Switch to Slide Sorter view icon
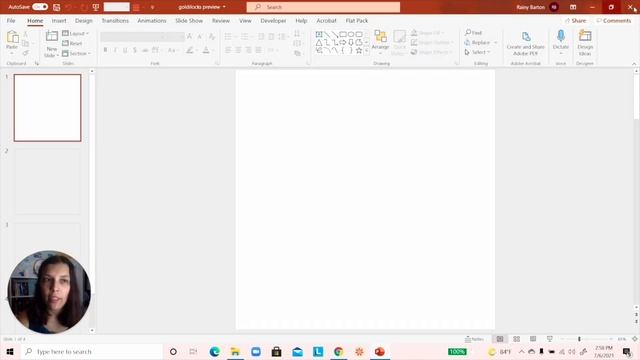The height and width of the screenshot is (360, 640). pos(517,339)
